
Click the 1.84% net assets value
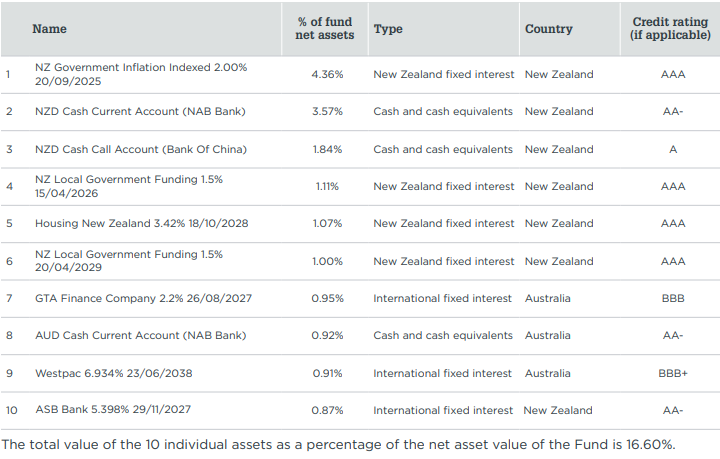(x=327, y=149)
